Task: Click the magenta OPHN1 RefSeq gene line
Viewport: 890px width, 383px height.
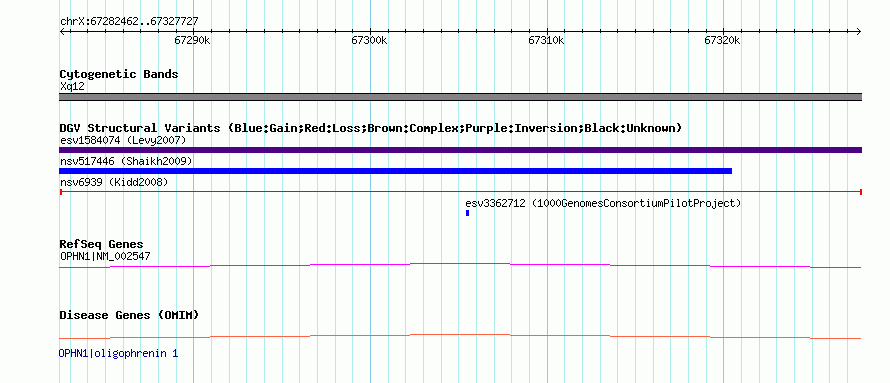Action: click(460, 265)
